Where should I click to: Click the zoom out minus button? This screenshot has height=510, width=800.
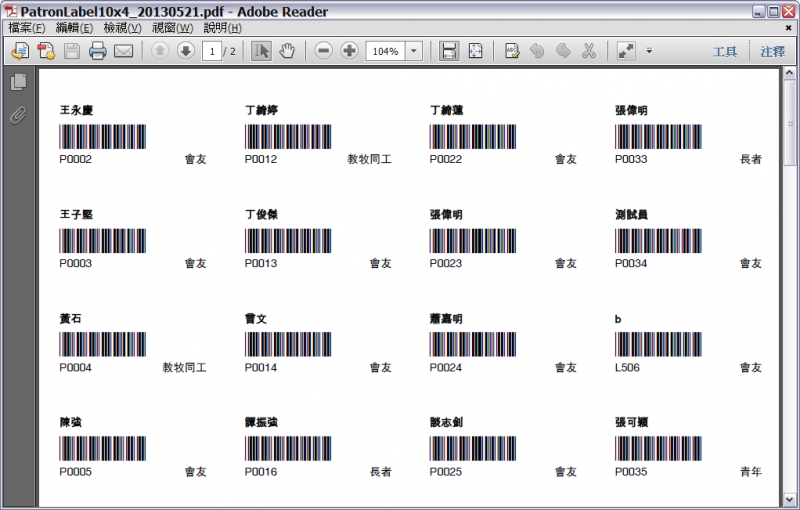323,51
